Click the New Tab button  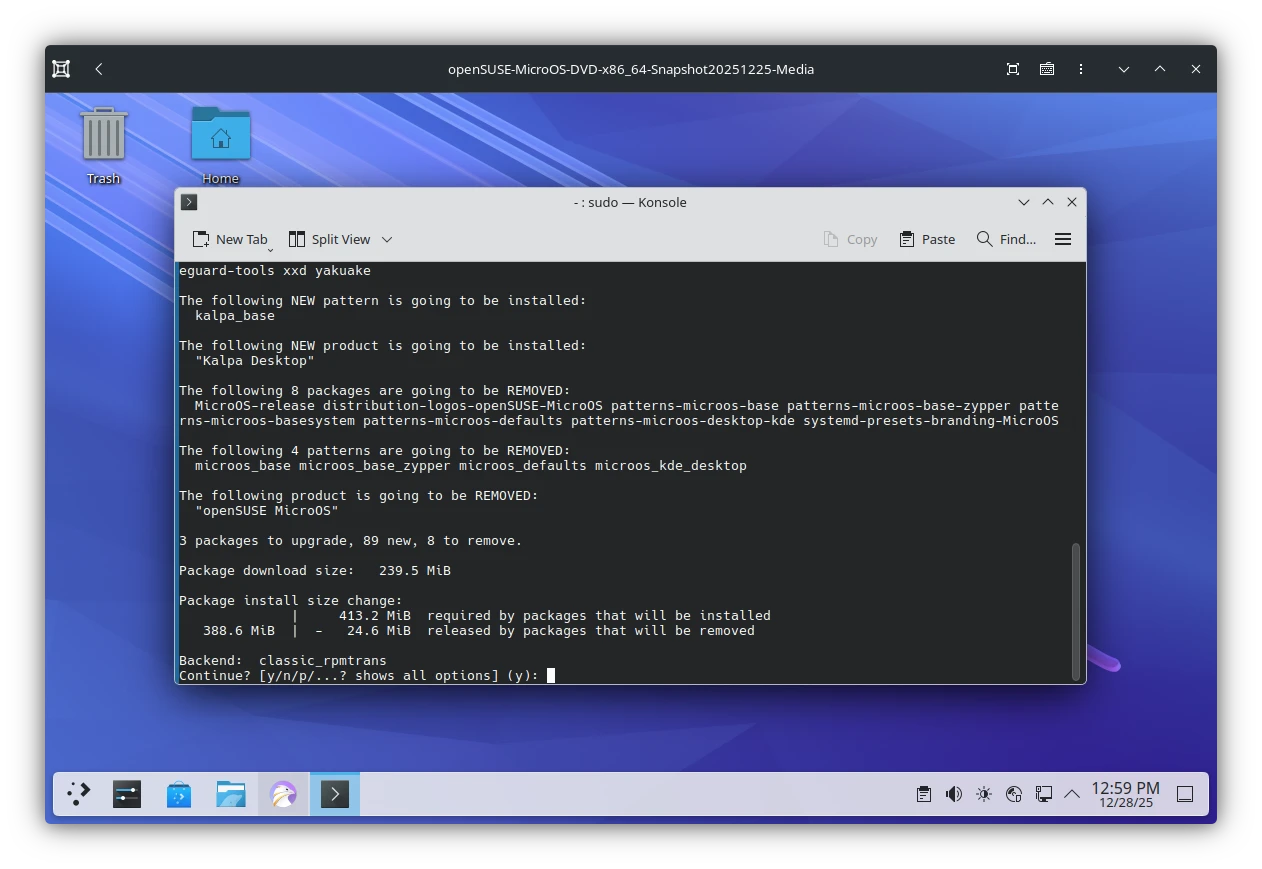[231, 239]
